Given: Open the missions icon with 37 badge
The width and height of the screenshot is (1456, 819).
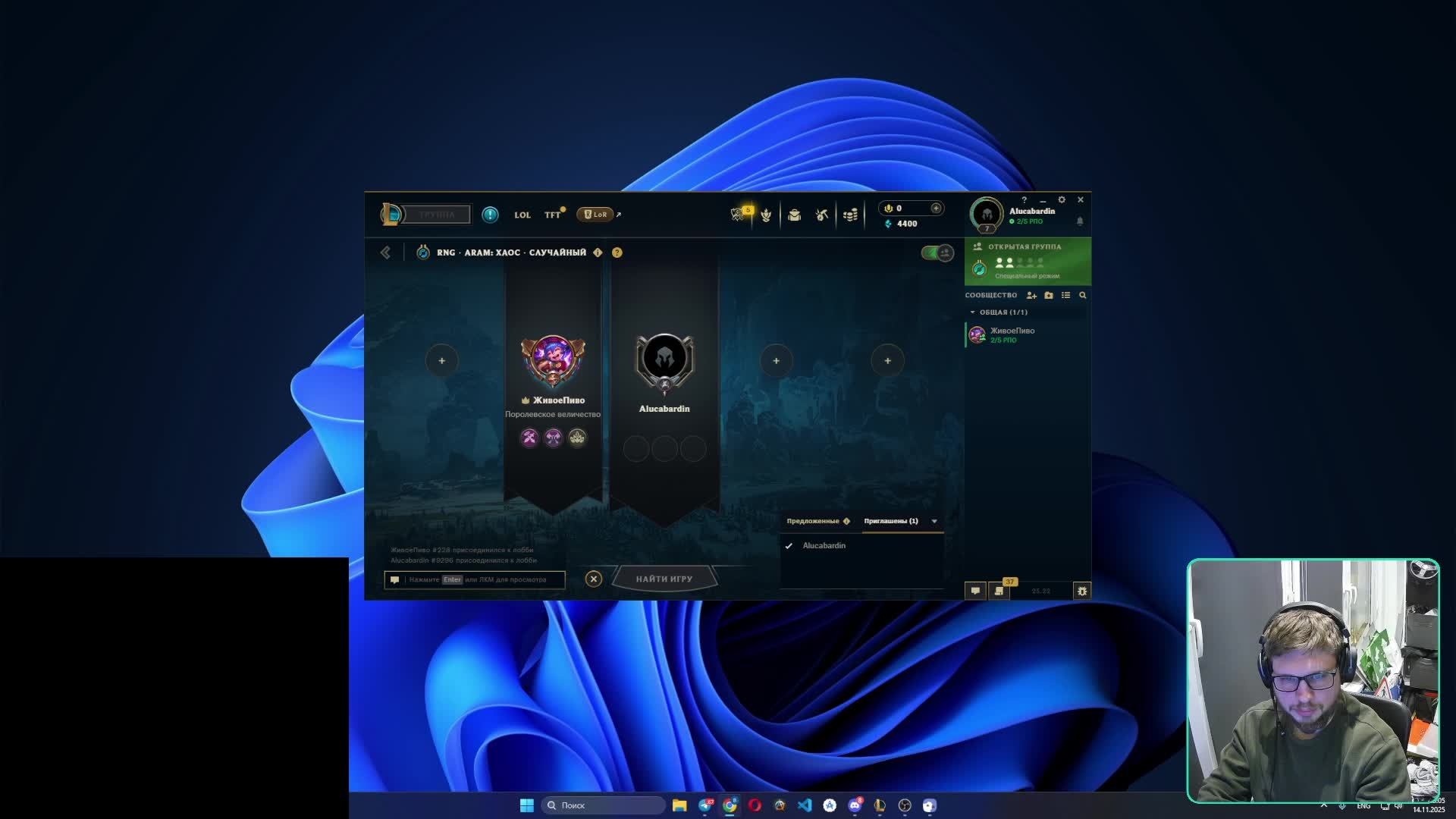Looking at the screenshot, I should click(999, 591).
